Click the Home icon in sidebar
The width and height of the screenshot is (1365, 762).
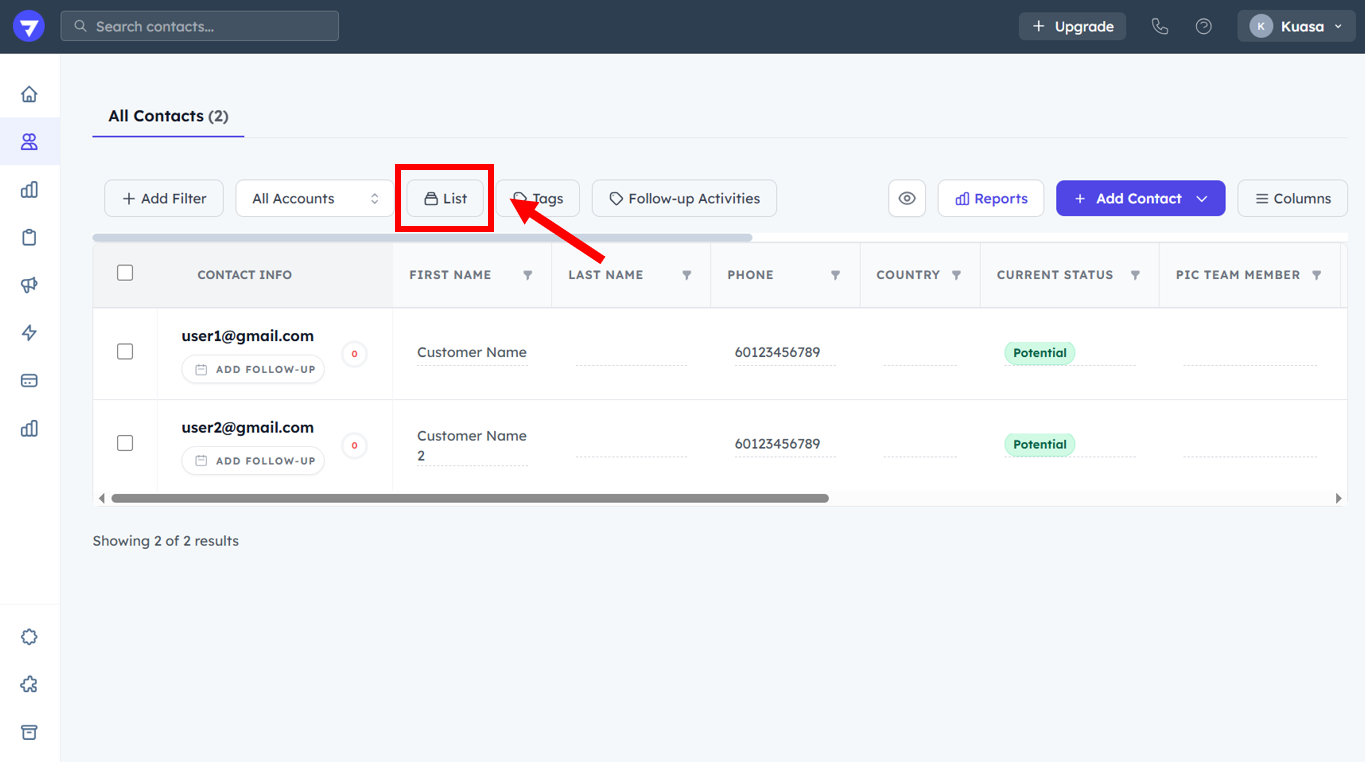click(x=29, y=94)
